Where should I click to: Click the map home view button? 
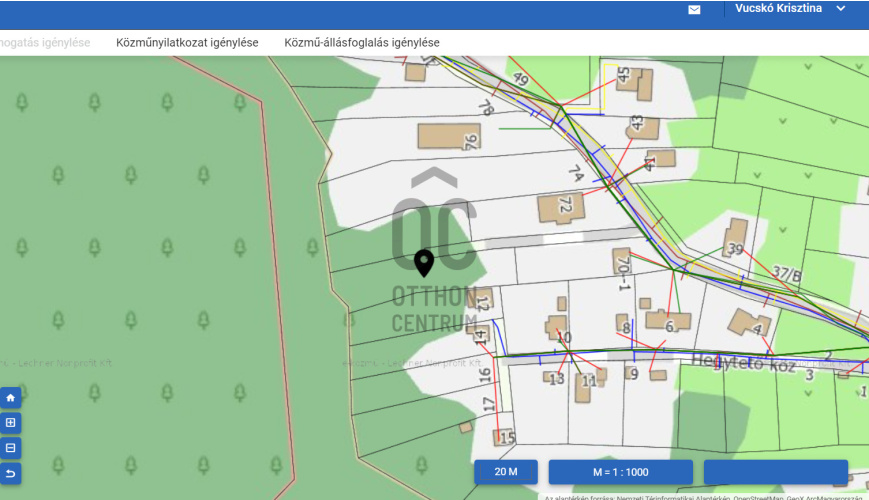coord(11,397)
